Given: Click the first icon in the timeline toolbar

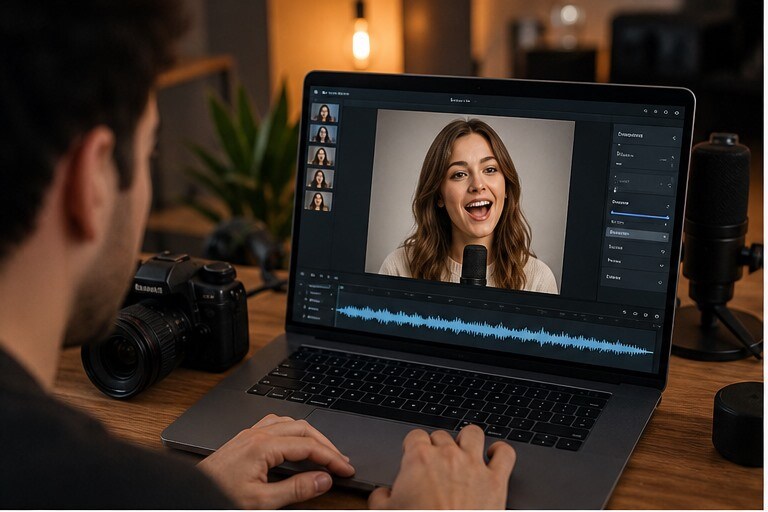Looking at the screenshot, I should point(302,274).
